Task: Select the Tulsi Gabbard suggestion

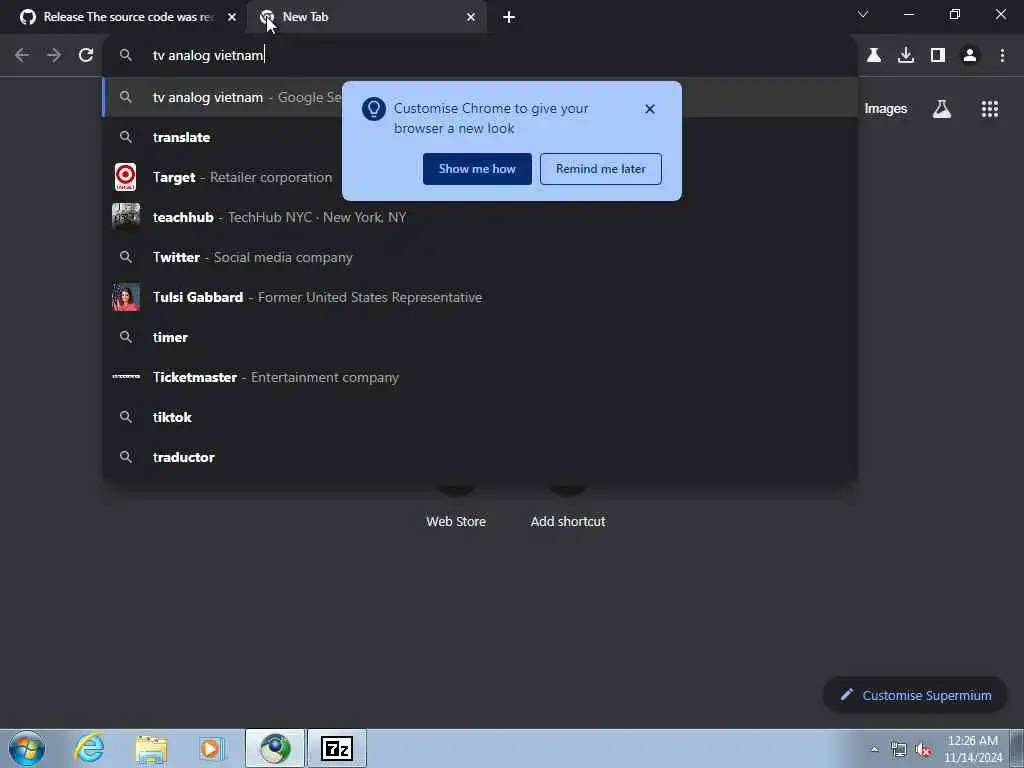Action: pyautogui.click(x=480, y=297)
